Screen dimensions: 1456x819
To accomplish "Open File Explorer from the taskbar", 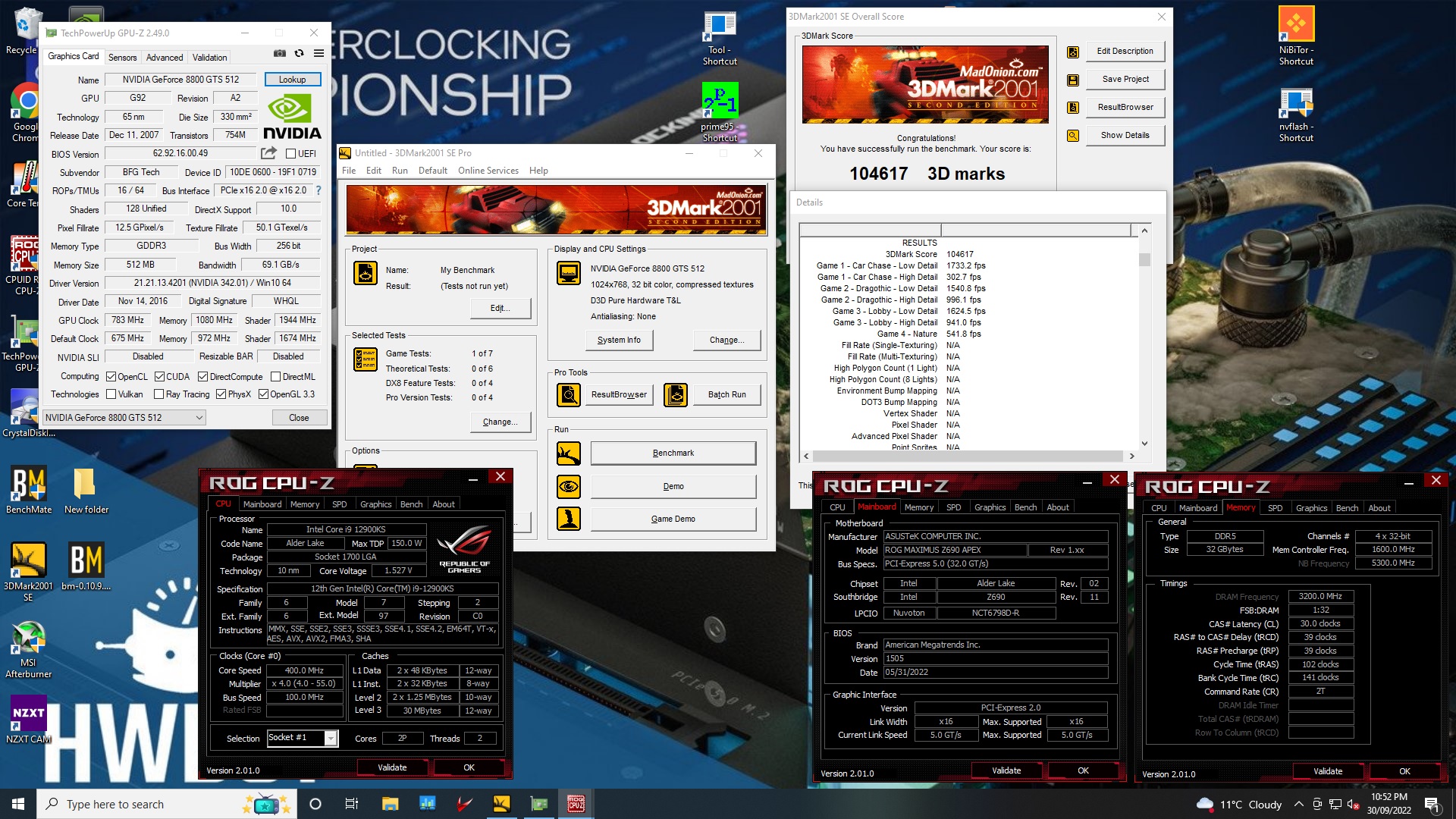I will pyautogui.click(x=390, y=804).
